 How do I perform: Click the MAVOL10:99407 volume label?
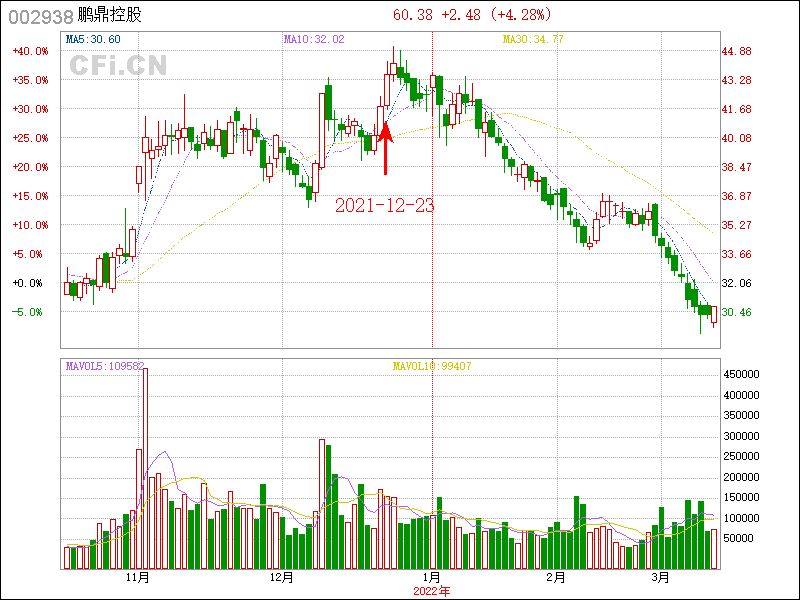point(432,366)
